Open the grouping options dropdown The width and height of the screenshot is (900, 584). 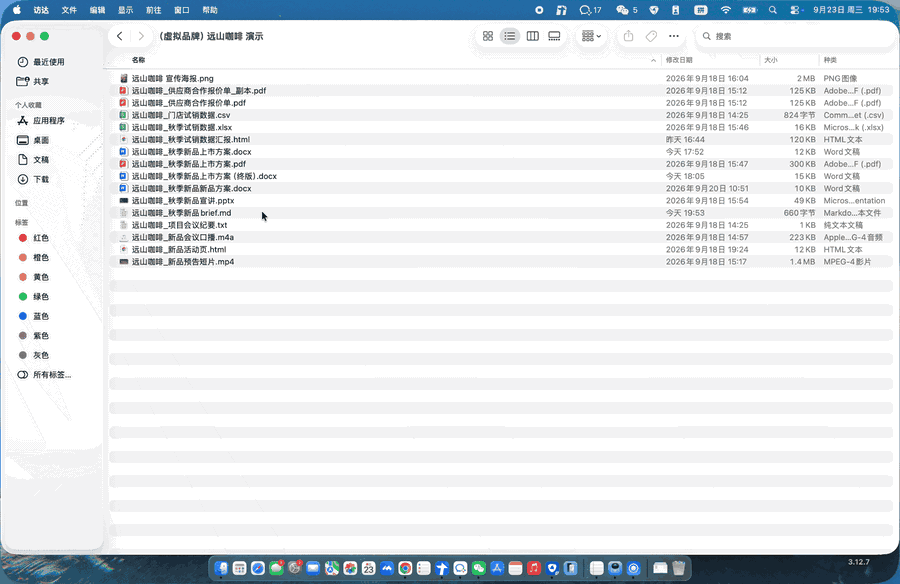(591, 36)
